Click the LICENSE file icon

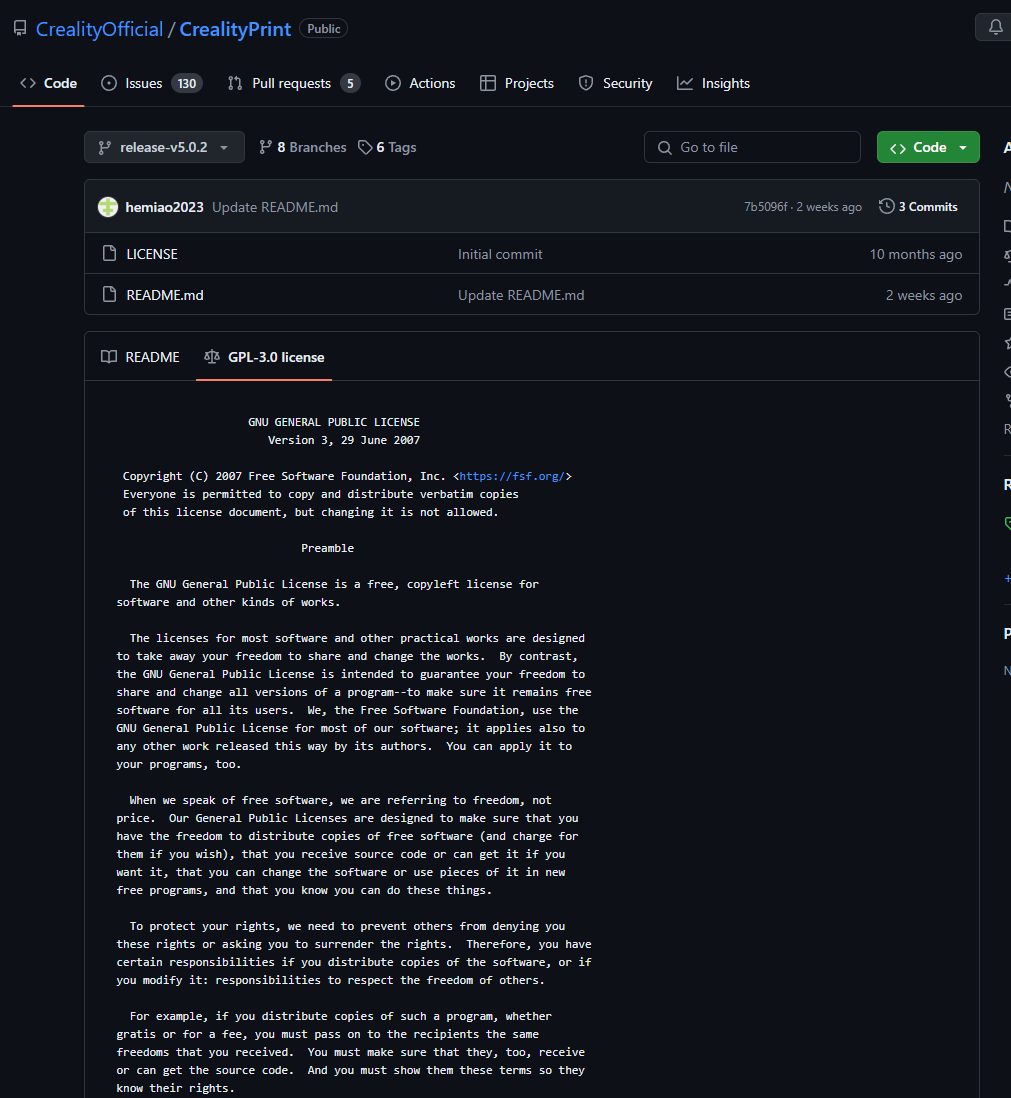[109, 253]
